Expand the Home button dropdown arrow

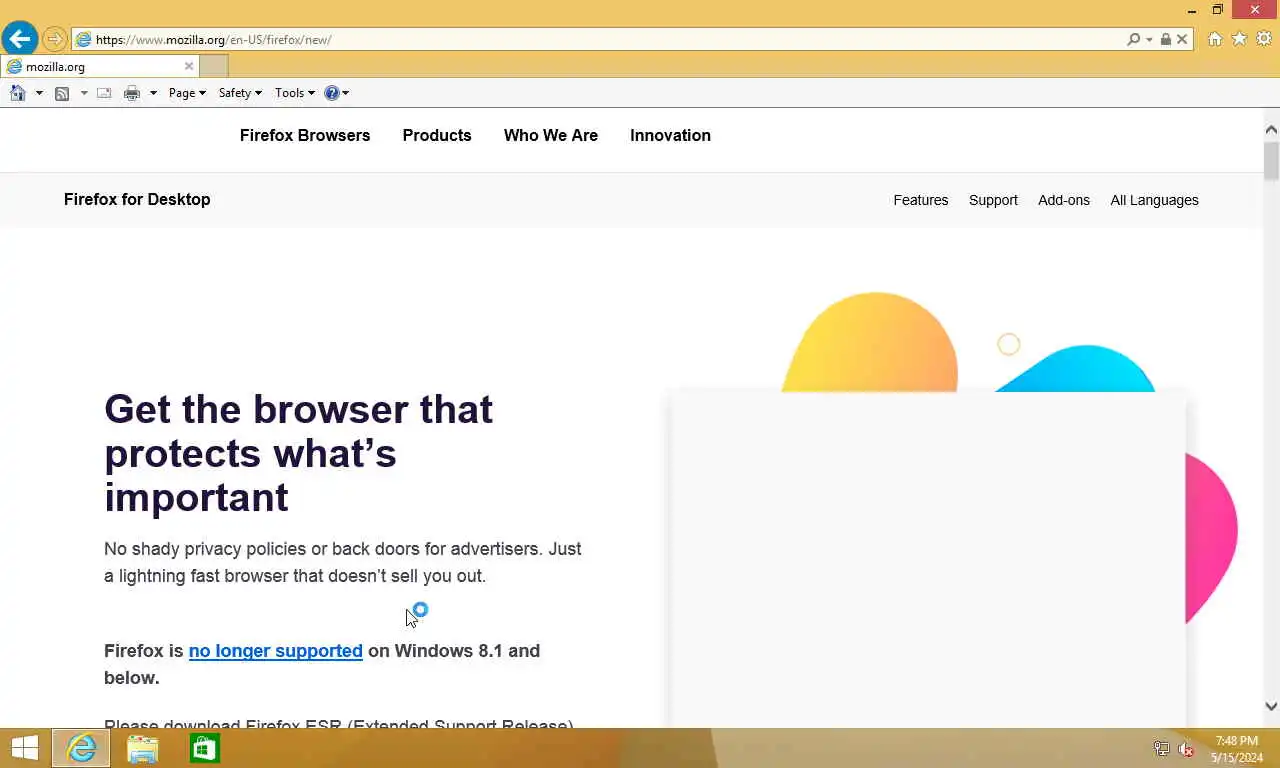click(x=39, y=93)
